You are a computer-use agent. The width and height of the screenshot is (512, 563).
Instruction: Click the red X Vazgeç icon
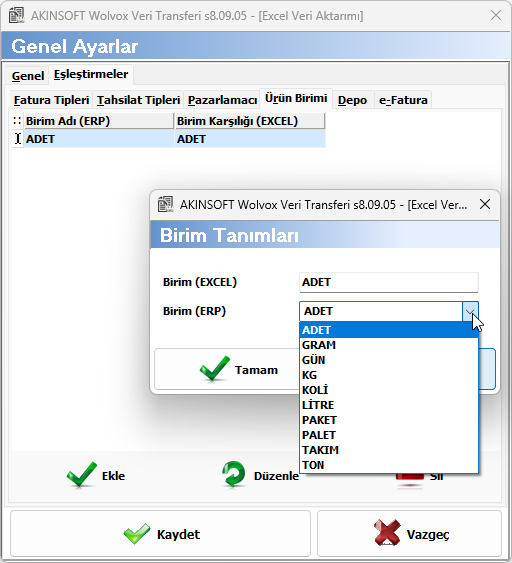(387, 532)
